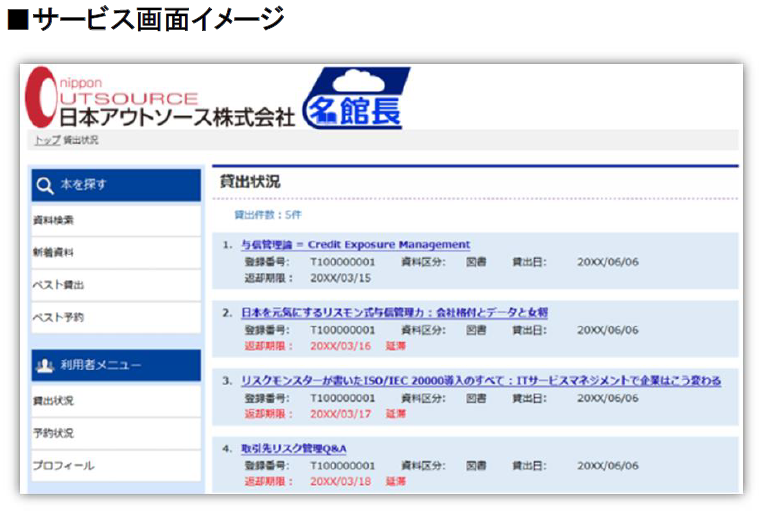Open the 日本を元気にするリスモン式与信管理力 book link
Image resolution: width=763 pixels, height=513 pixels.
(394, 313)
